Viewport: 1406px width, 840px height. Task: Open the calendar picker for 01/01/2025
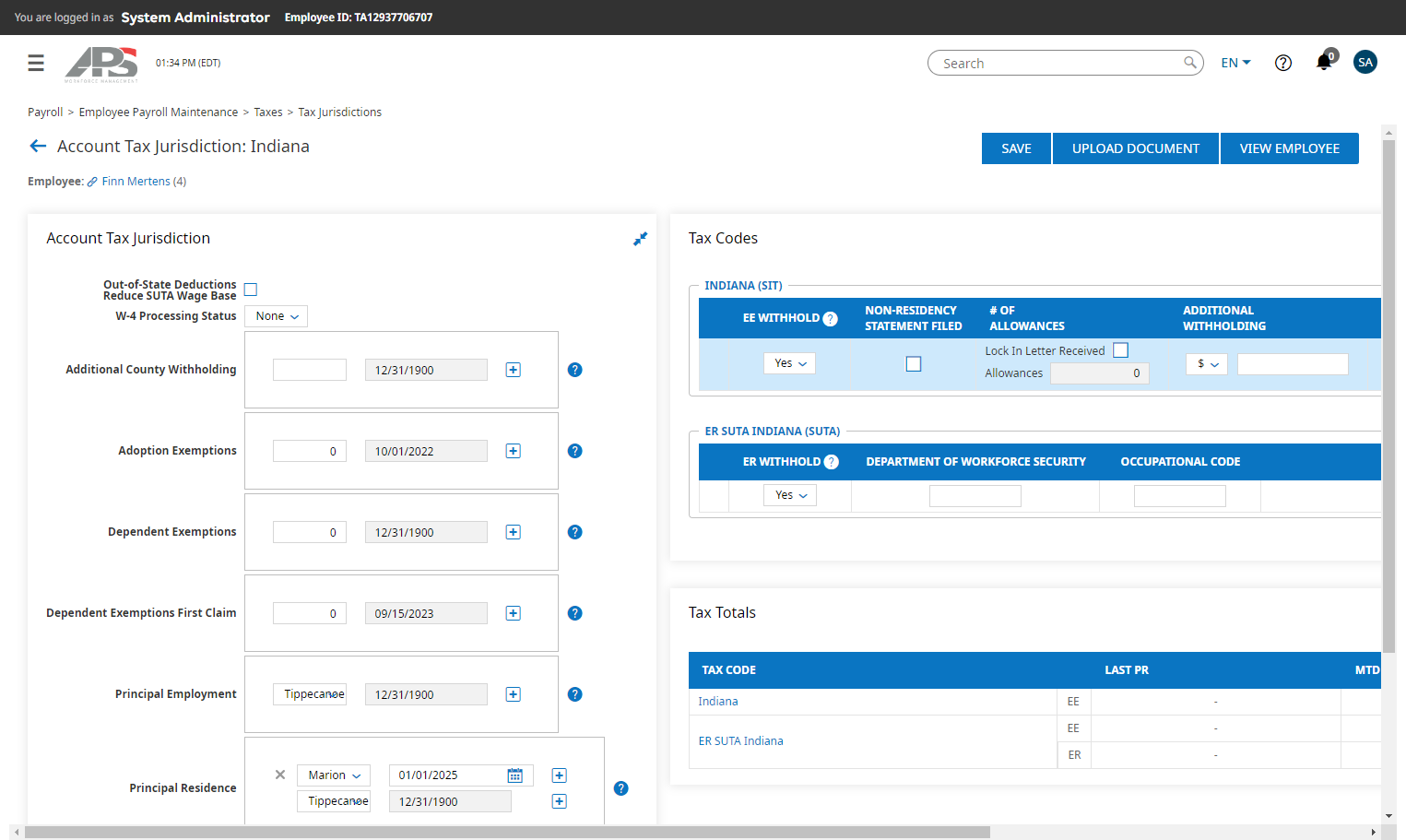pos(515,775)
